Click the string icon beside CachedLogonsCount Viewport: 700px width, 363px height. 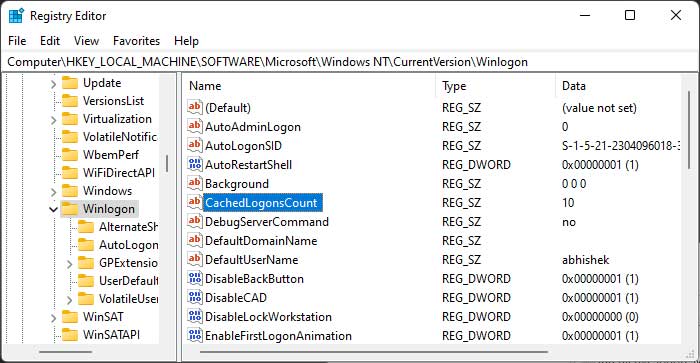pyautogui.click(x=195, y=202)
